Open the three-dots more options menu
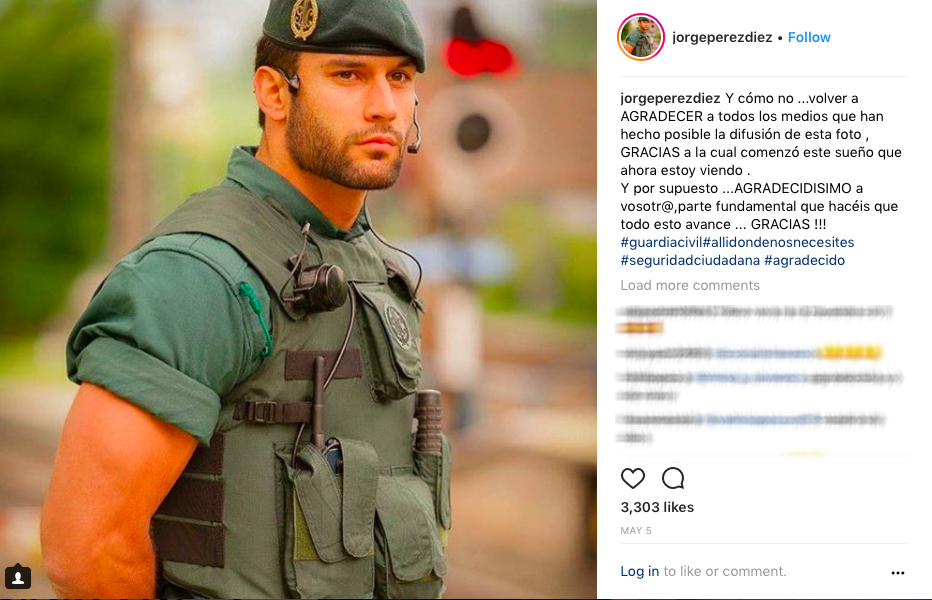 point(898,573)
